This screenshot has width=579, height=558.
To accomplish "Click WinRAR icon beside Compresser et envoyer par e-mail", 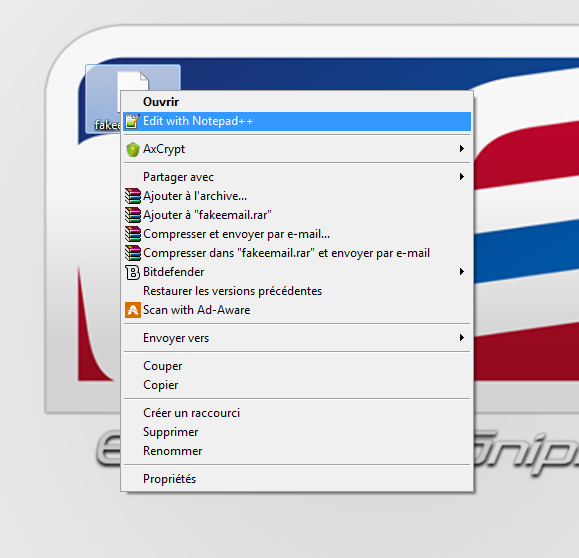I will pos(133,234).
